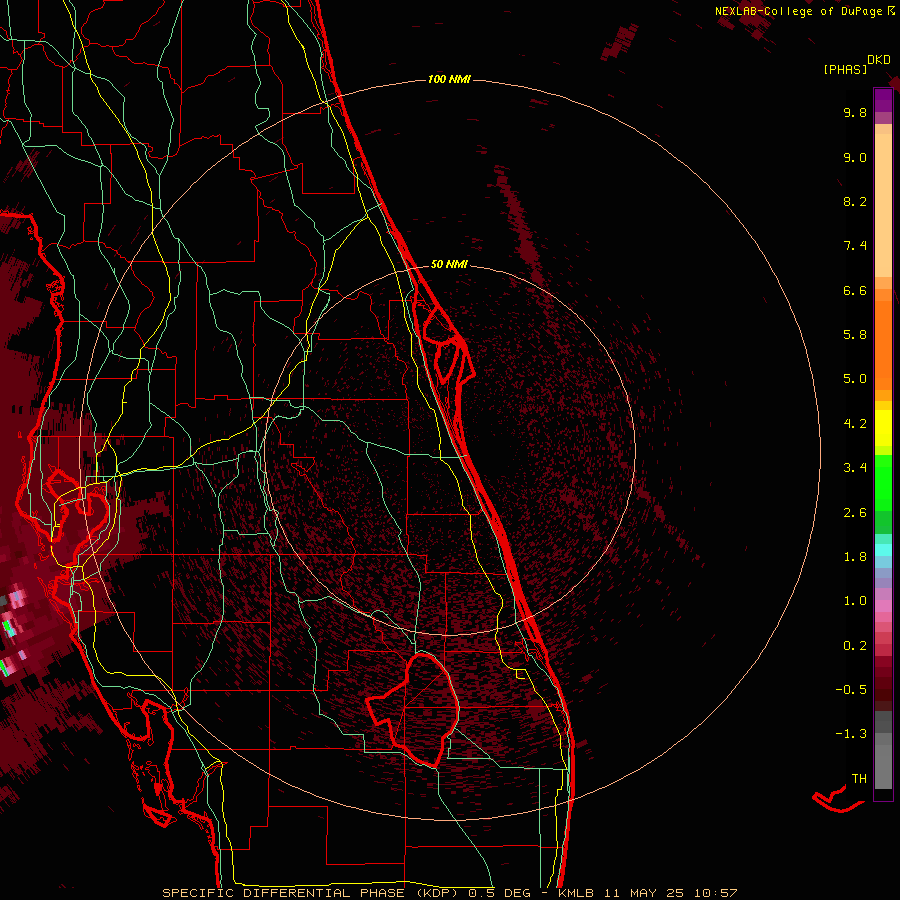Viewport: 900px width, 900px height.
Task: Click the 6.6 legend value
Action: [x=855, y=290]
